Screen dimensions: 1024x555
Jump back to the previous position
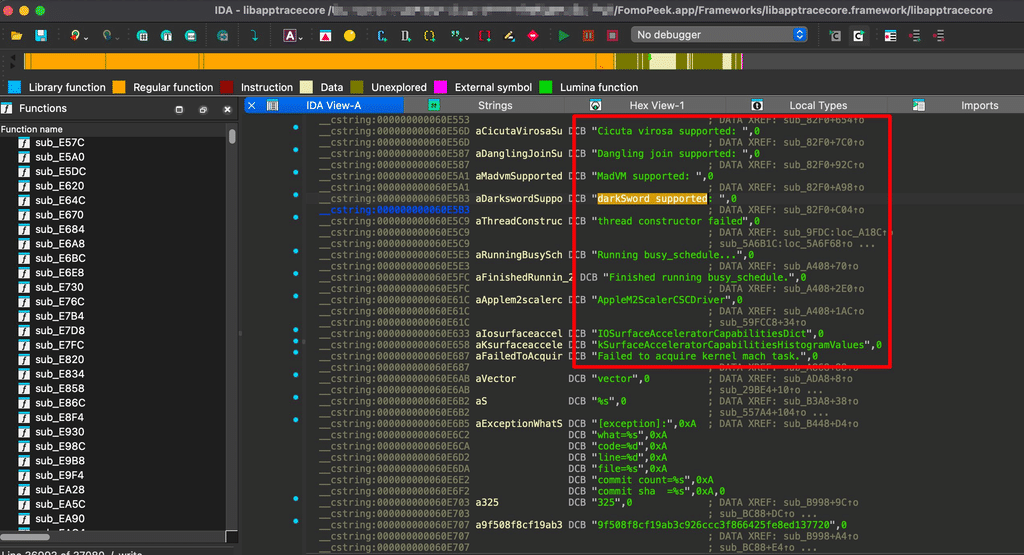pyautogui.click(x=74, y=35)
